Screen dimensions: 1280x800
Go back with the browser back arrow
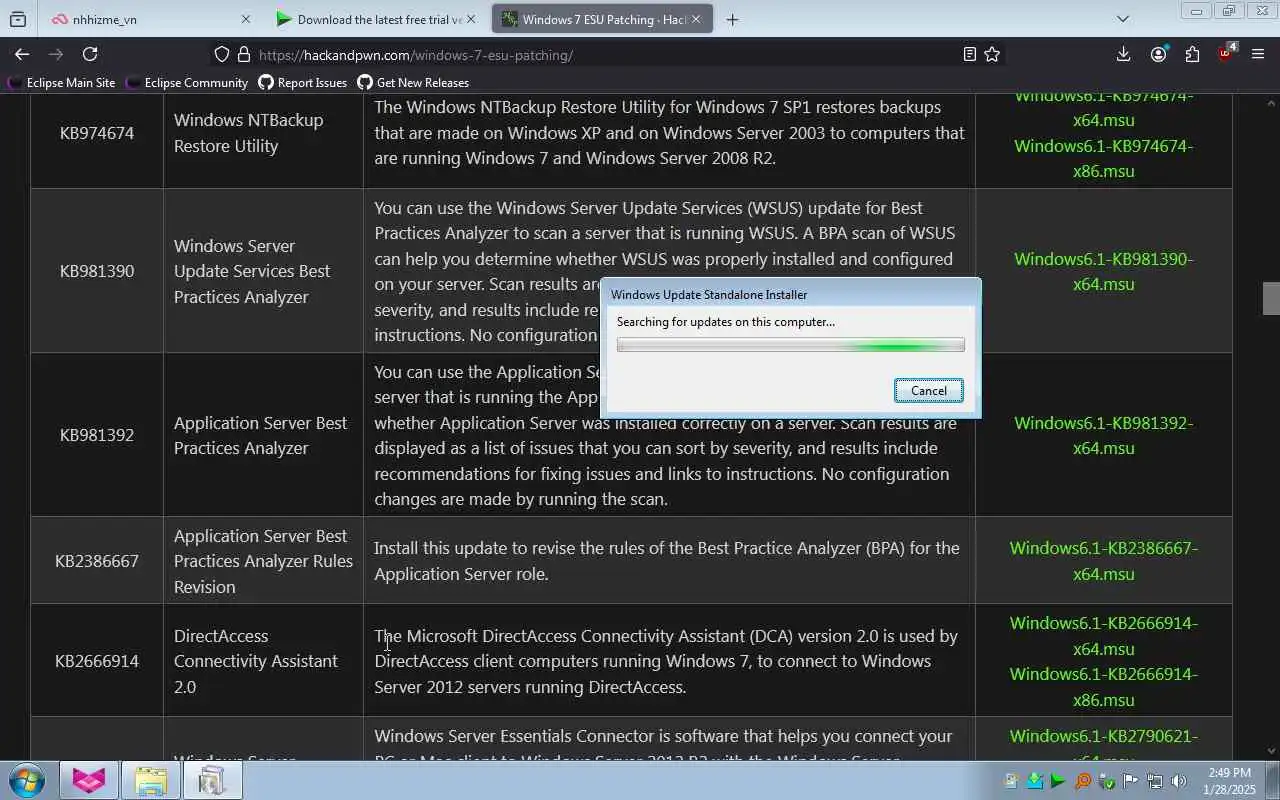(22, 54)
